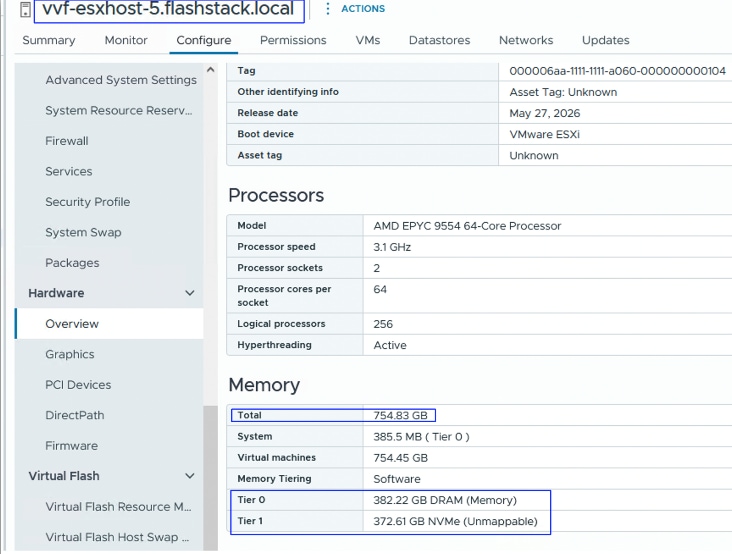Open Firmware under Hardware

click(71, 446)
